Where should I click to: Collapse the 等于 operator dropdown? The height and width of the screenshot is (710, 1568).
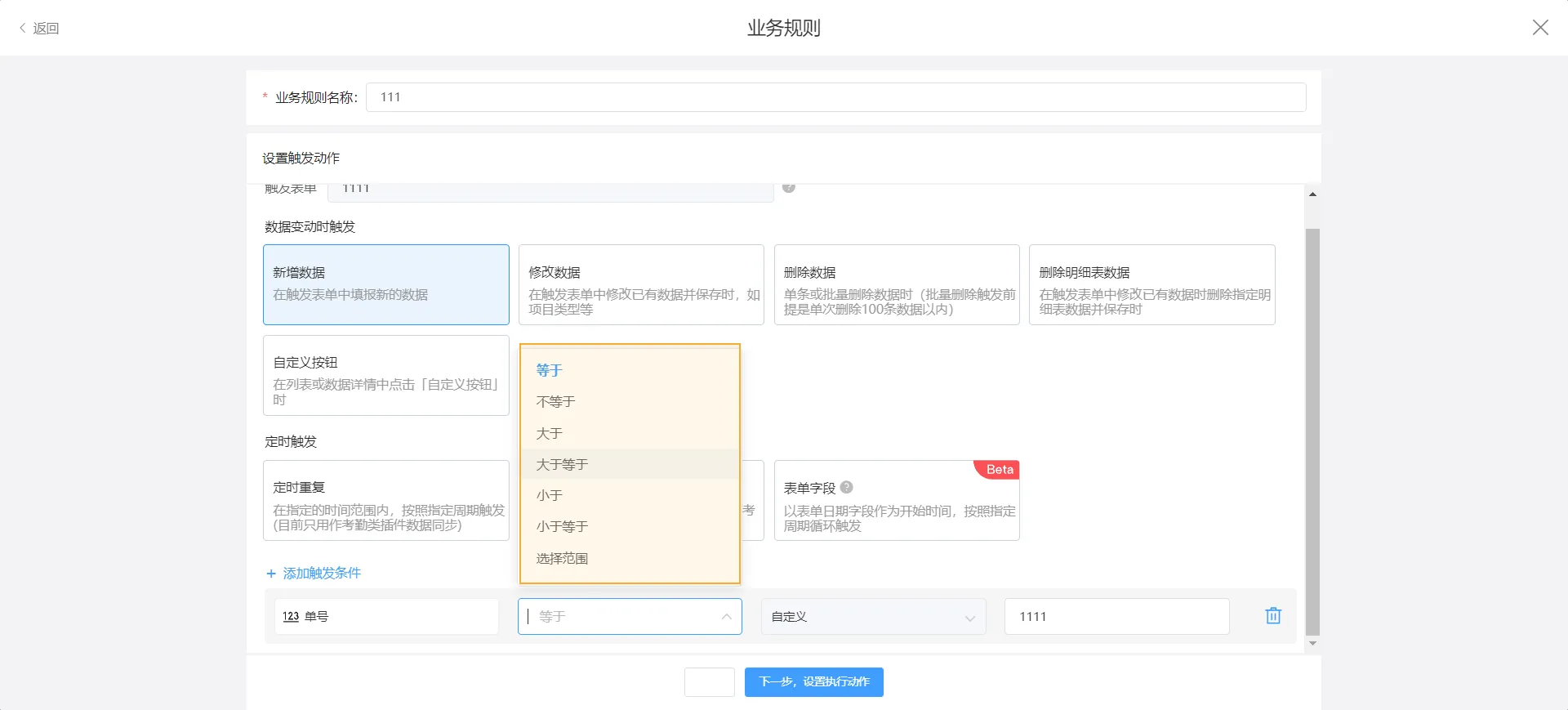tap(726, 617)
